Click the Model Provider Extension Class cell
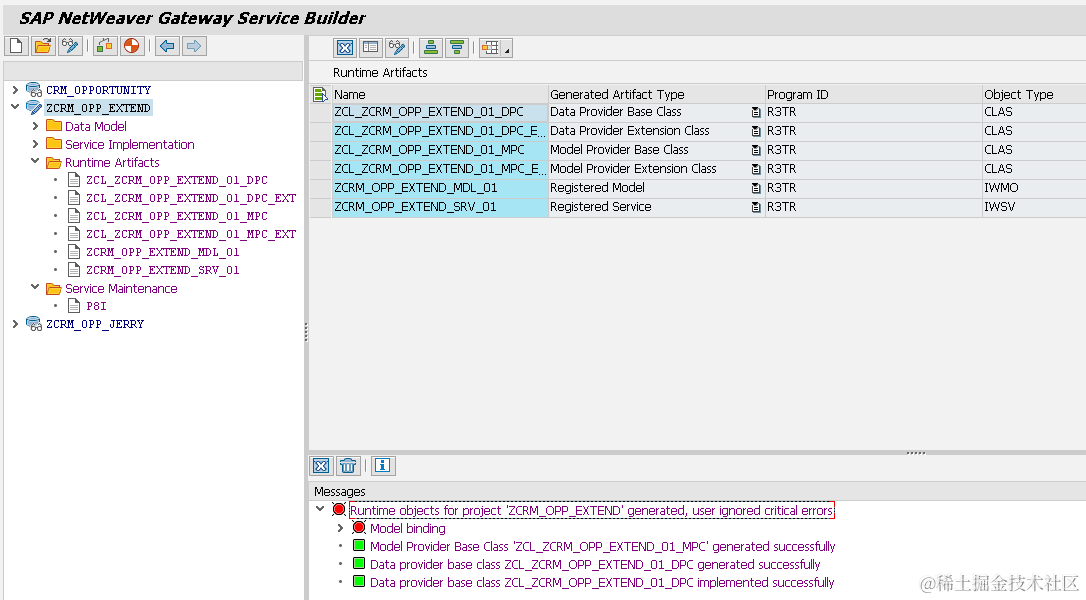The height and width of the screenshot is (600, 1086). tap(657, 169)
